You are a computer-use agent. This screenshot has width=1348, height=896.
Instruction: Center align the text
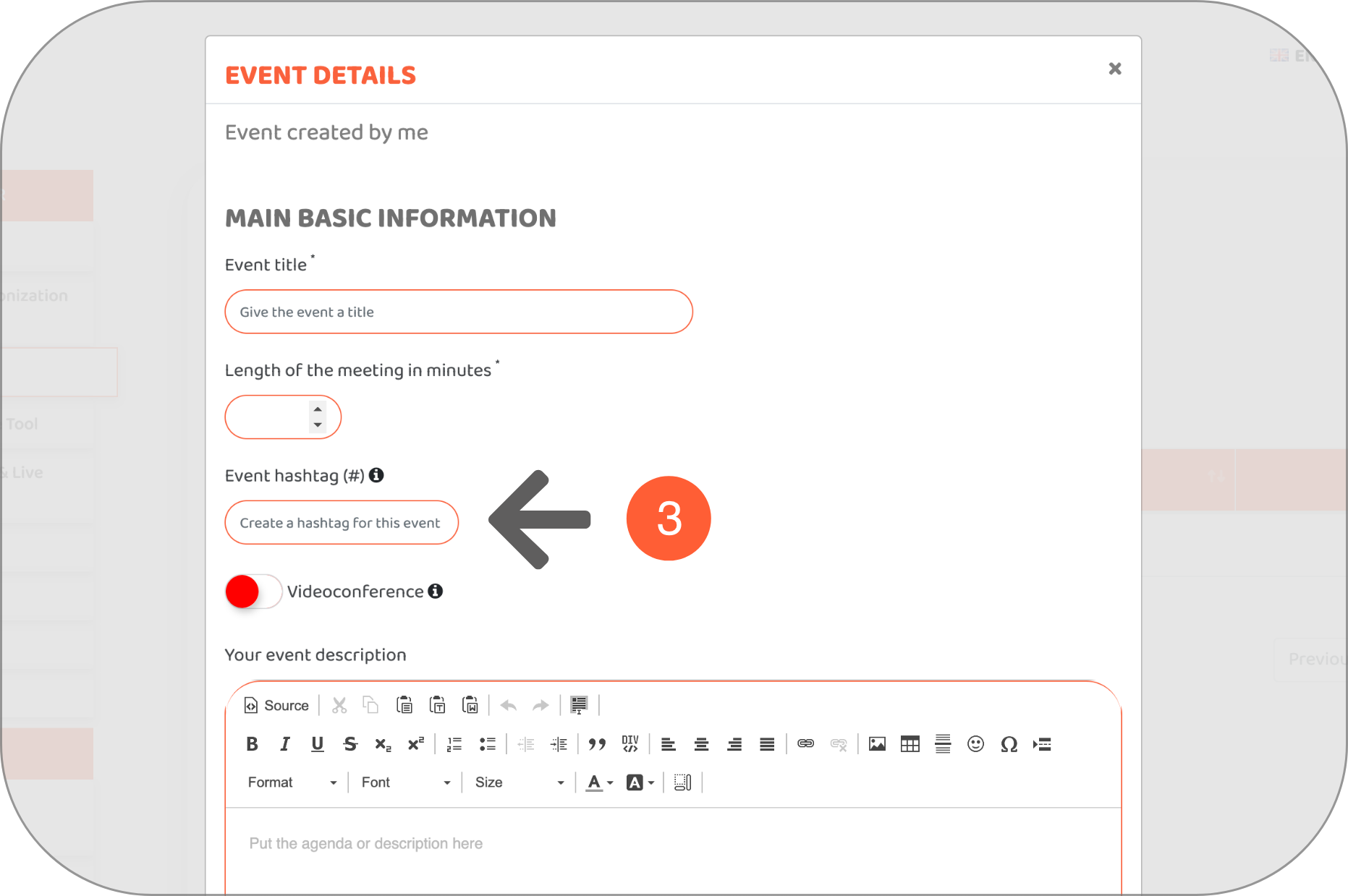coord(701,744)
